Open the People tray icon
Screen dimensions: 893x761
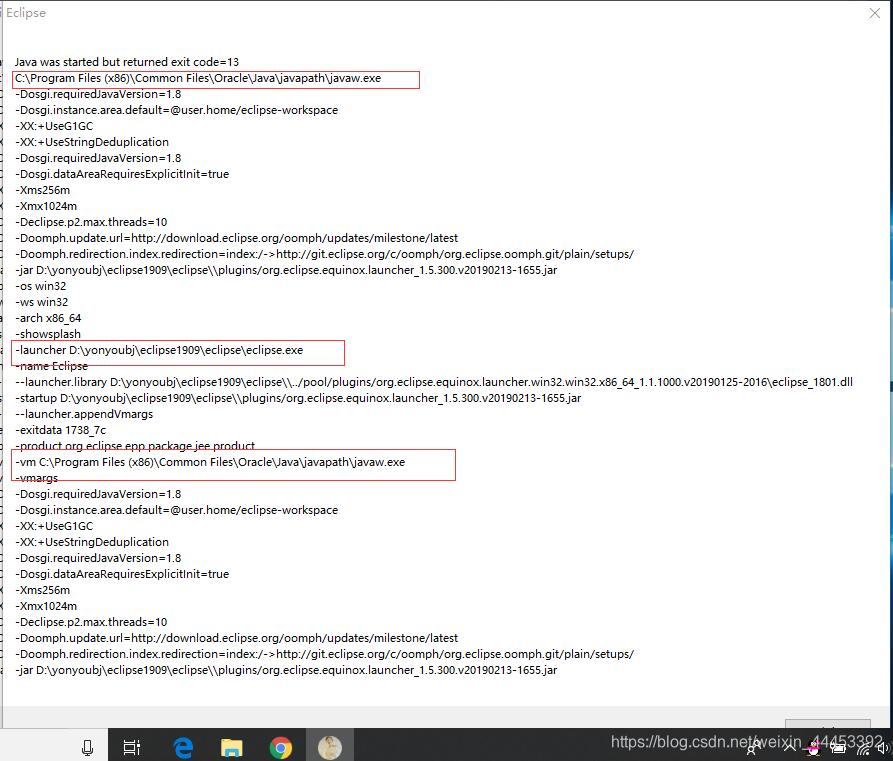pyautogui.click(x=754, y=748)
